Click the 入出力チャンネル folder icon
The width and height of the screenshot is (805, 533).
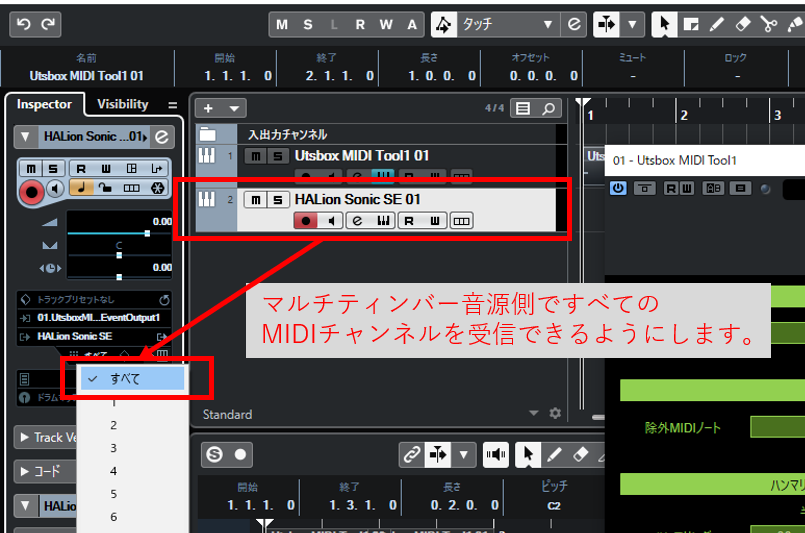(x=207, y=135)
